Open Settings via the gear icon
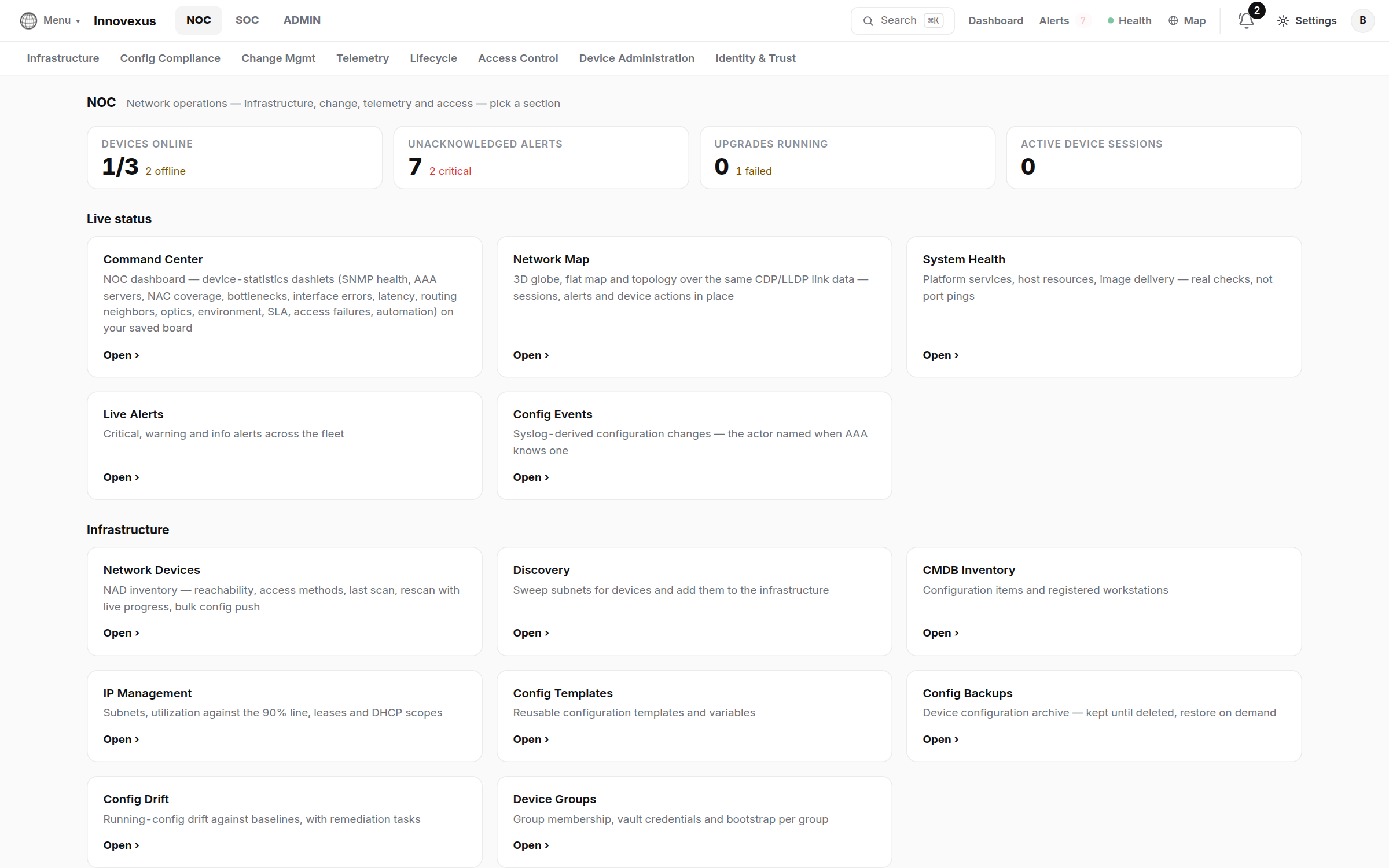This screenshot has height=868, width=1389. 1283,21
